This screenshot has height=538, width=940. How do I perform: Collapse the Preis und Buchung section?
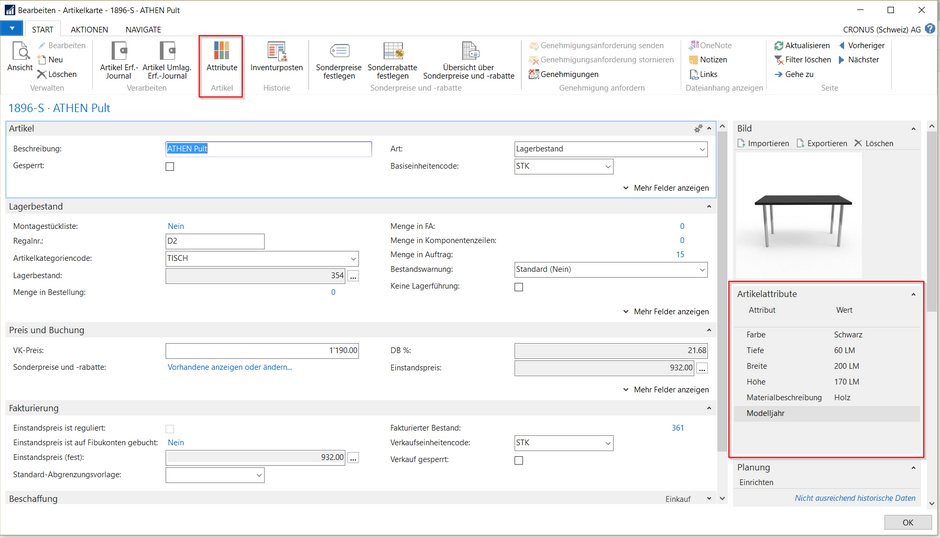[709, 330]
